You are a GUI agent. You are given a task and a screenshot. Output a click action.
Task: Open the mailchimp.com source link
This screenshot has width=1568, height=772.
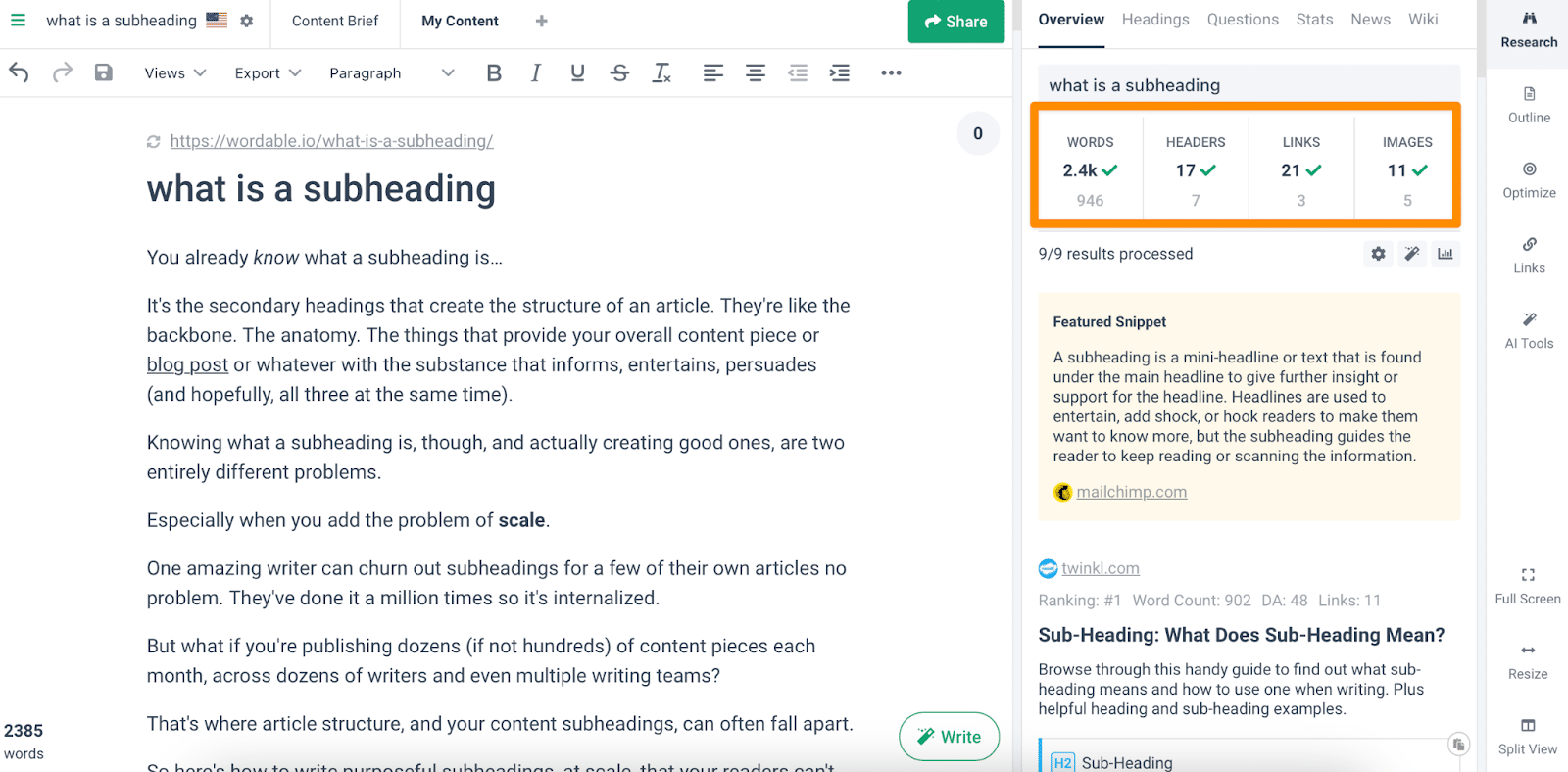pos(1132,492)
